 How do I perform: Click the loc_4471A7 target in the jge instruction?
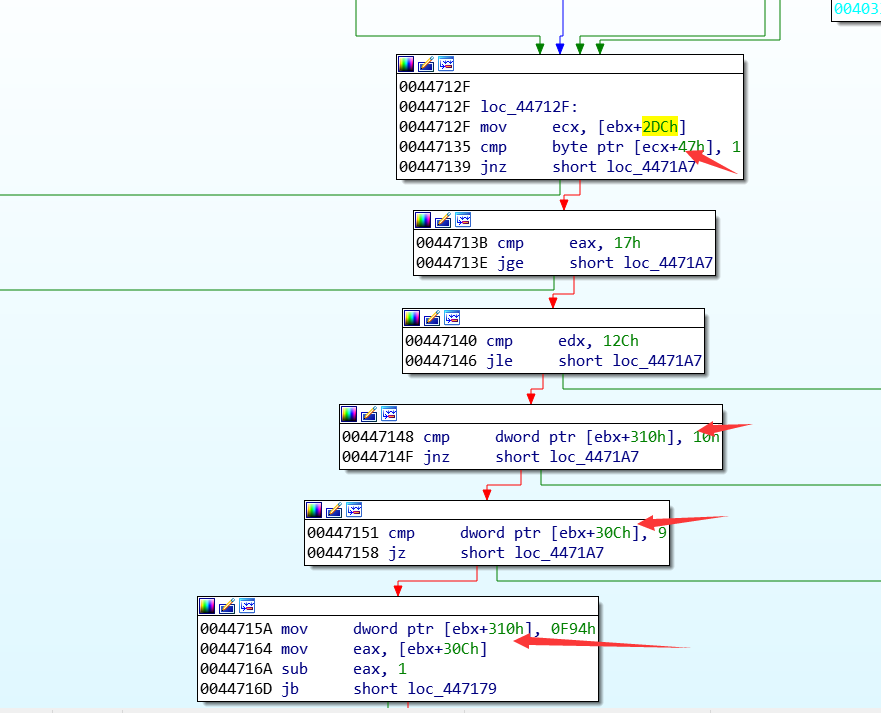coord(668,263)
